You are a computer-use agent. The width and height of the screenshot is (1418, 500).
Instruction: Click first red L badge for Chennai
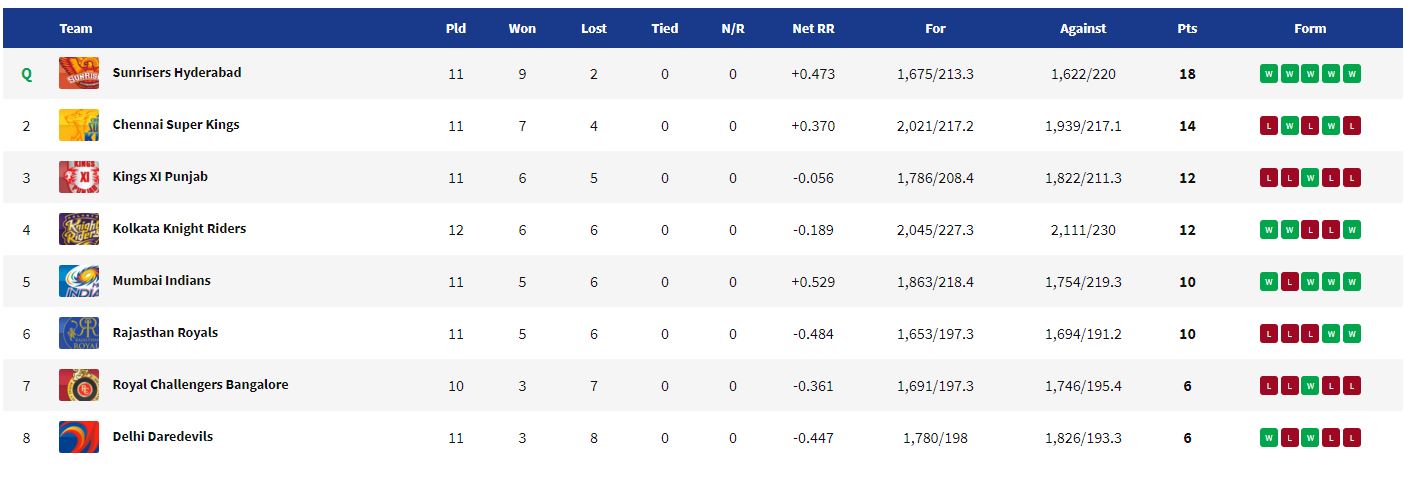1269,126
